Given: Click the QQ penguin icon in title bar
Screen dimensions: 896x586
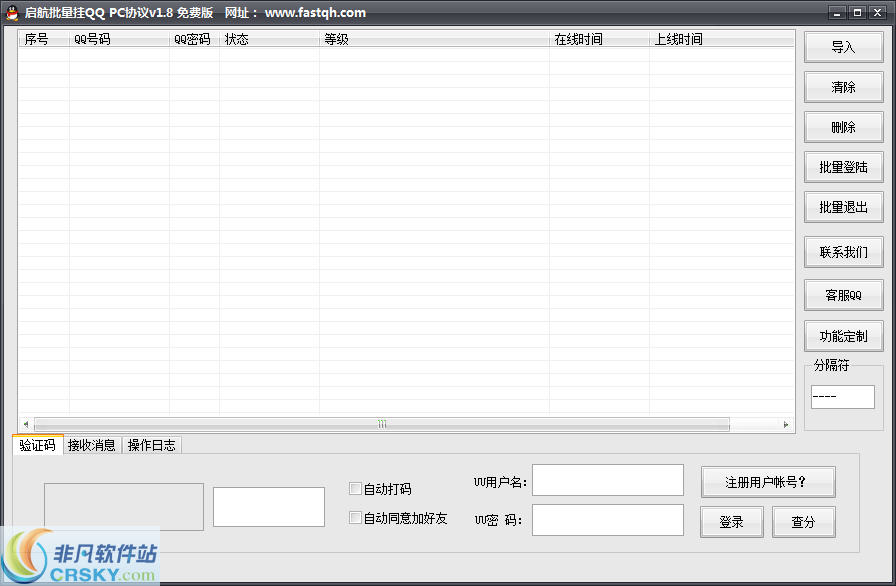Looking at the screenshot, I should [x=10, y=12].
